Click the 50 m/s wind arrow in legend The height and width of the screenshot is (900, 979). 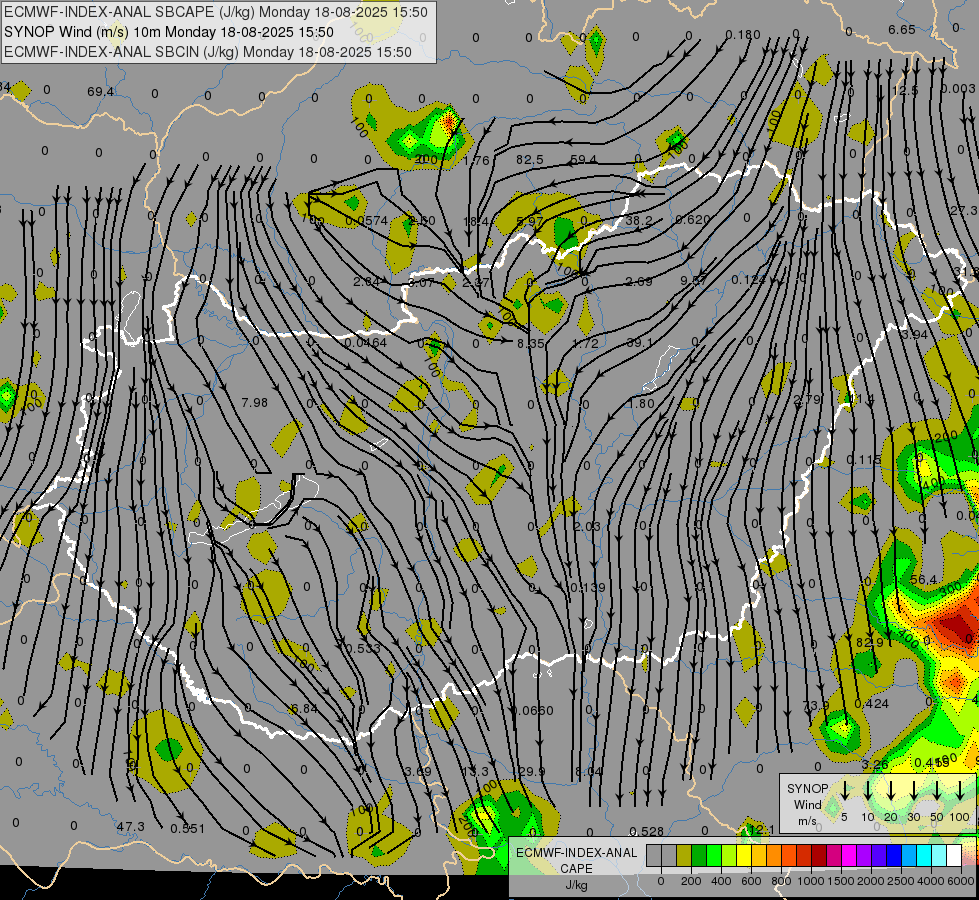pos(937,790)
